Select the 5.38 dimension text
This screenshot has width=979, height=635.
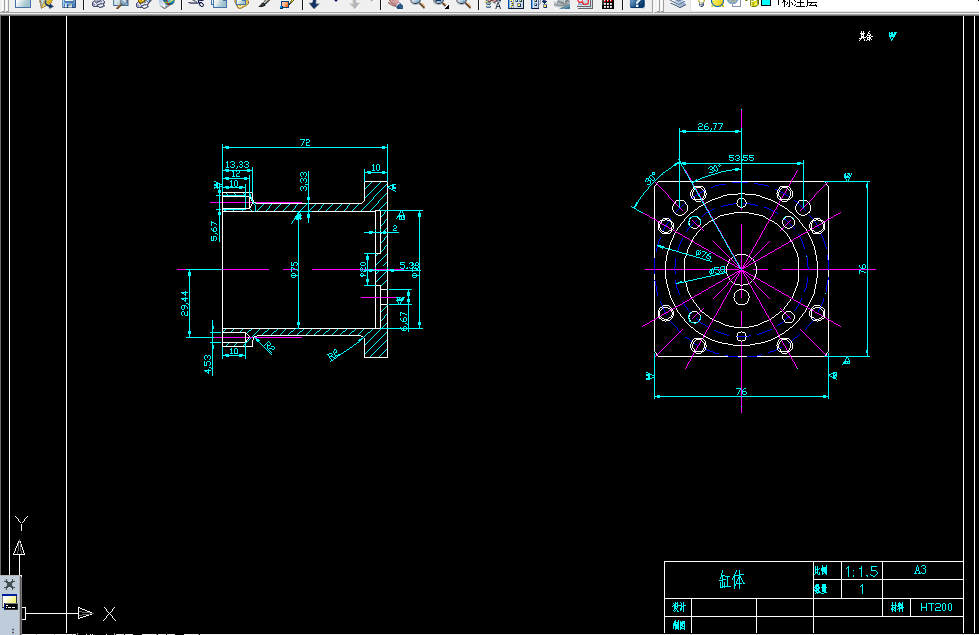click(x=410, y=265)
